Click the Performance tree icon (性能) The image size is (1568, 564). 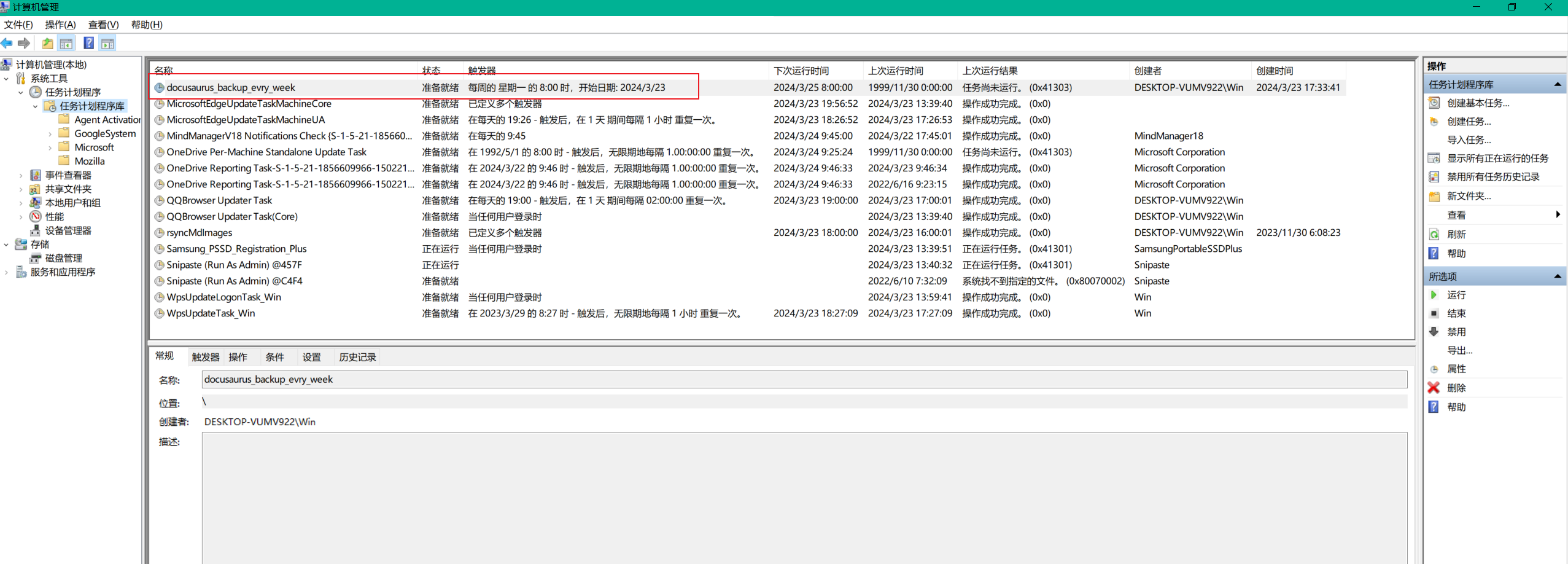coord(36,216)
